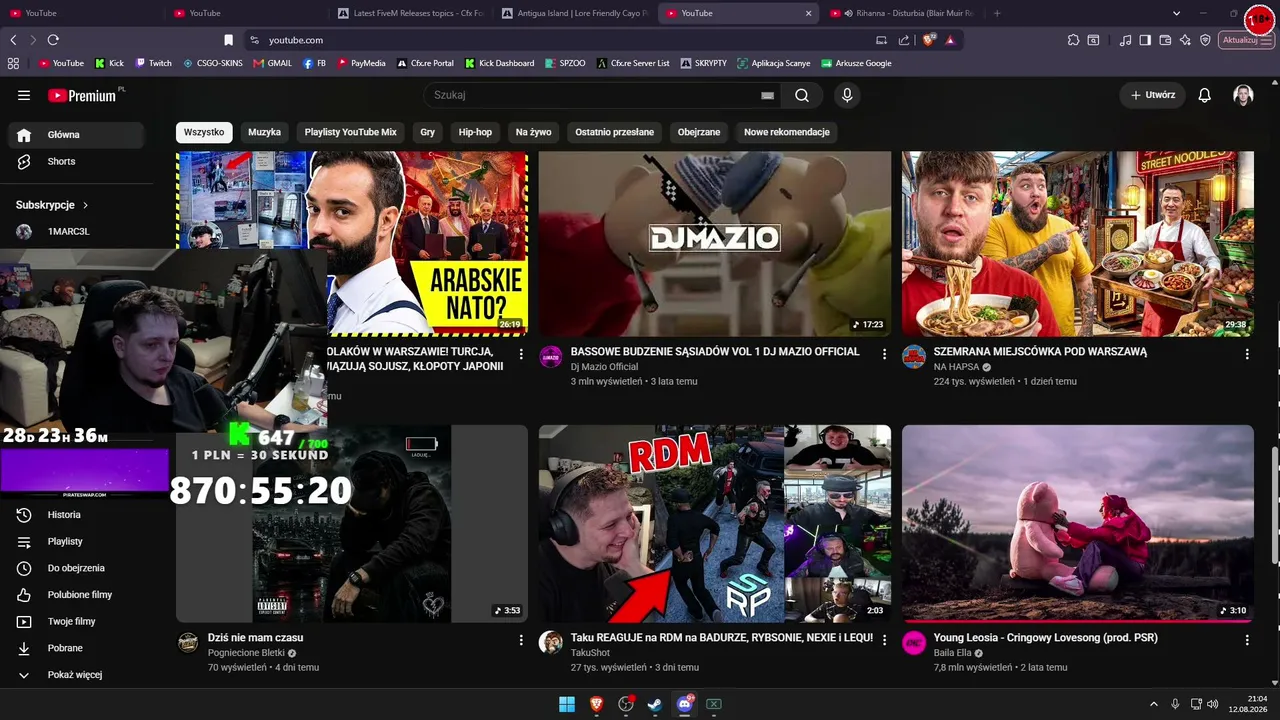
Task: Select the Playlisty YouTube Mix chip
Action: coord(351,132)
